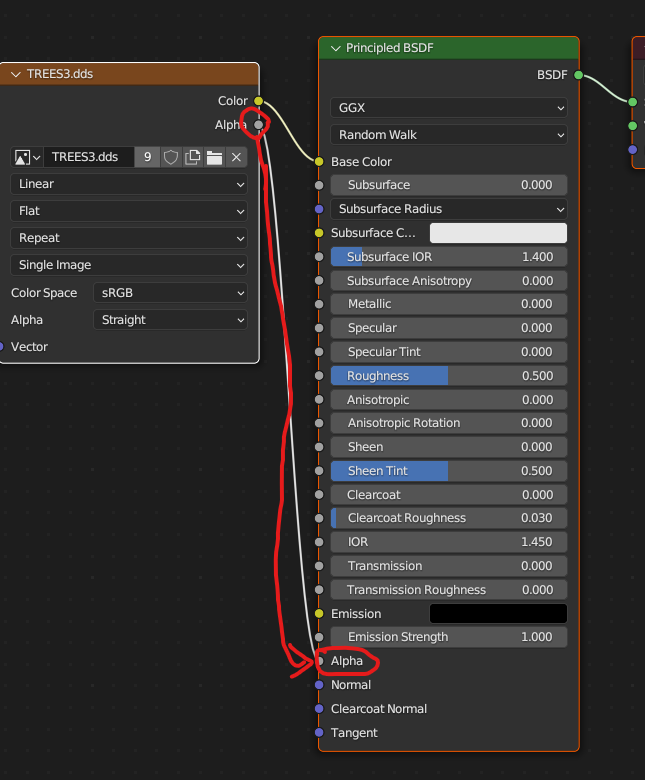
Task: Open the Random Walk subsurface method dropdown
Action: point(449,135)
